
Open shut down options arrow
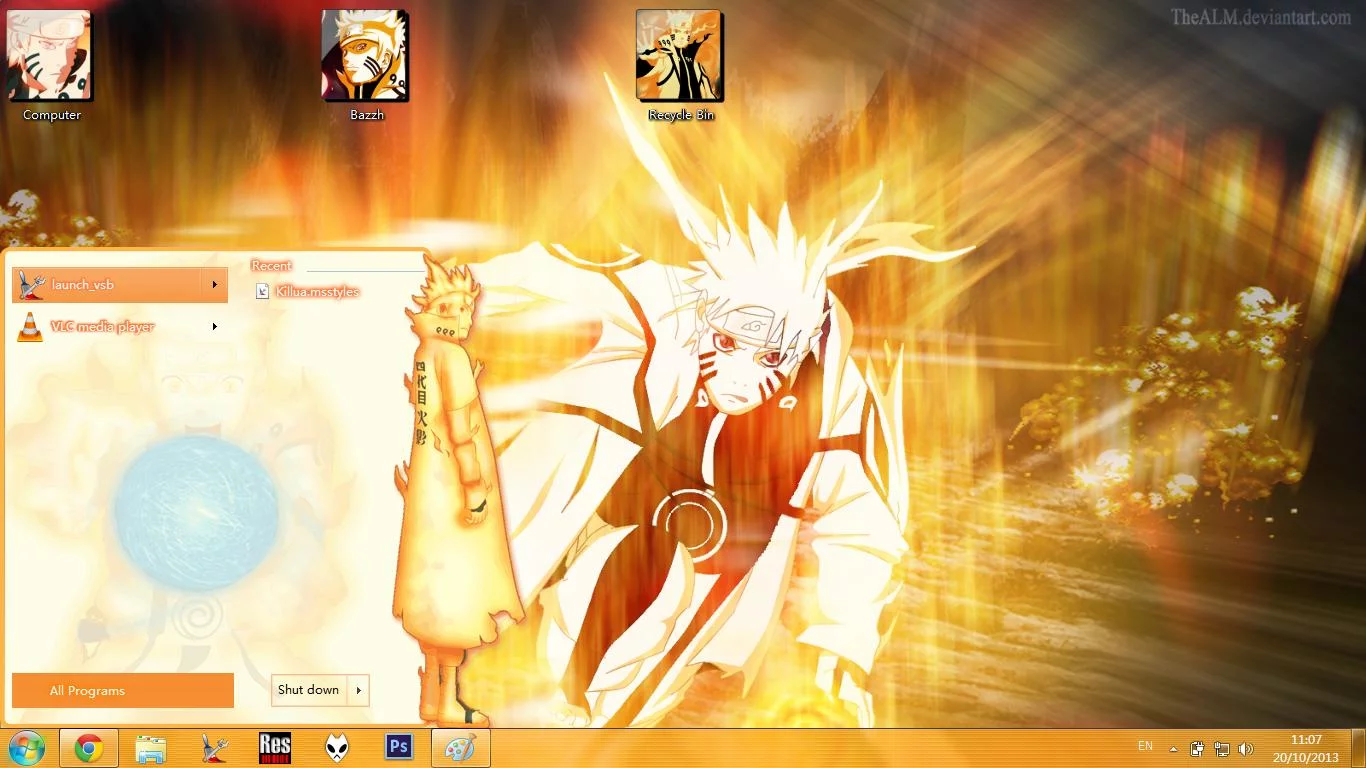click(358, 690)
